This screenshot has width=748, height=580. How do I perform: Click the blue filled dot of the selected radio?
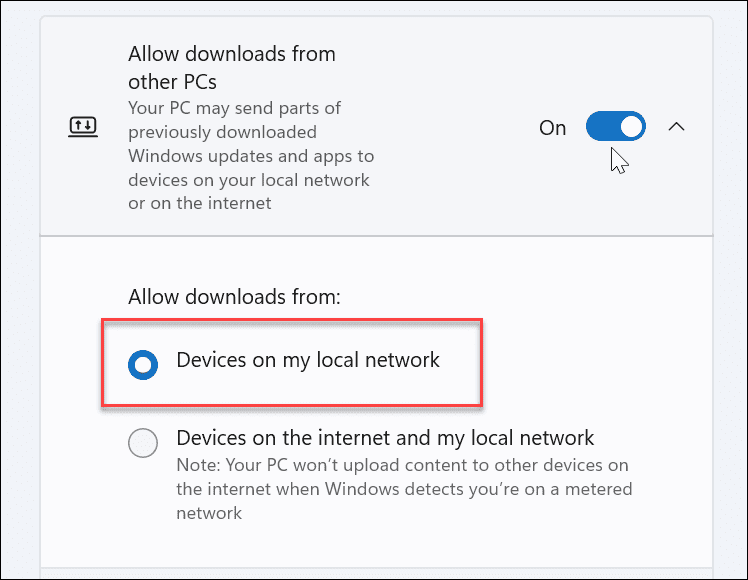pos(143,365)
